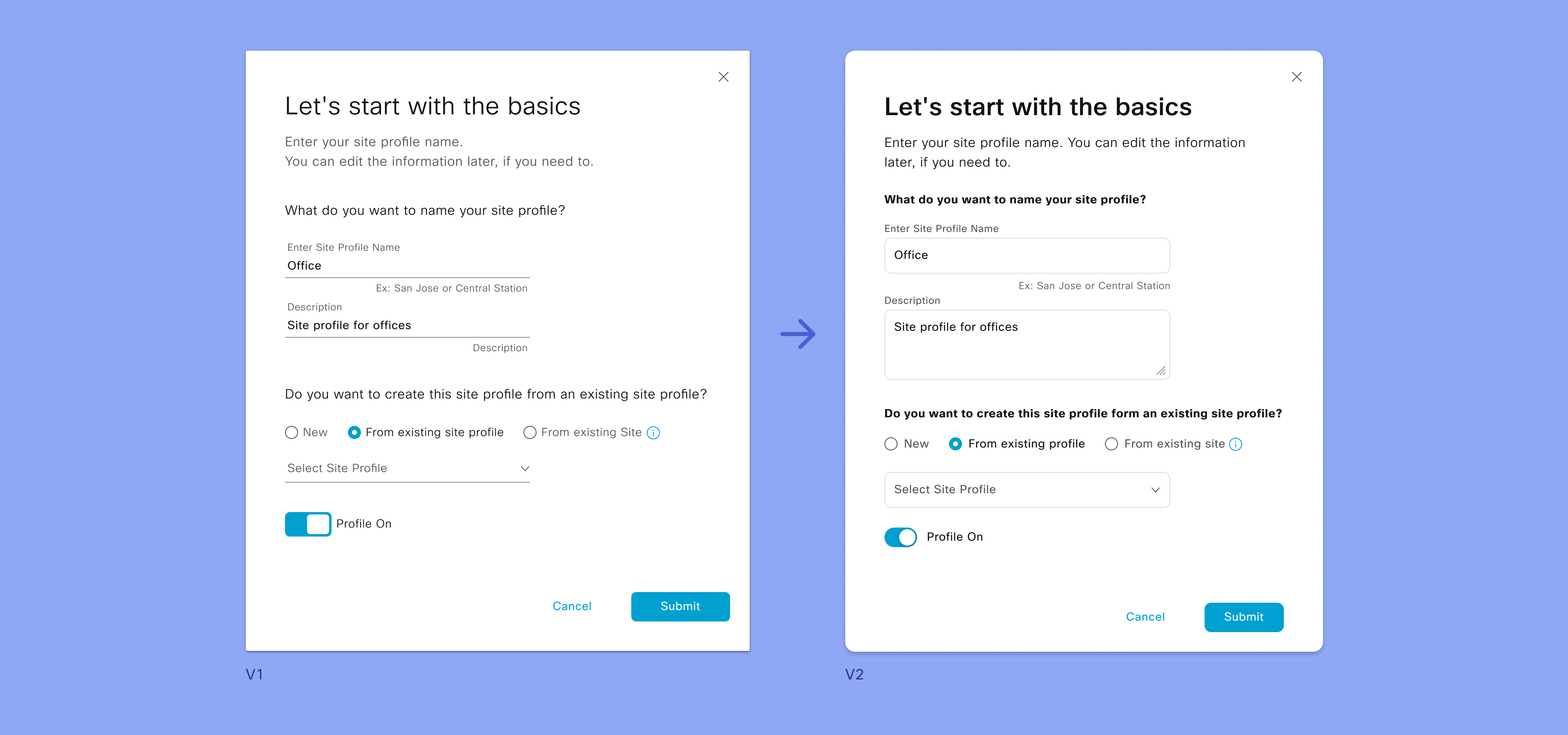Screen dimensions: 1568x735
Task: Expand boxed Select Site Profile dropdown in V2
Action: pos(1027,490)
